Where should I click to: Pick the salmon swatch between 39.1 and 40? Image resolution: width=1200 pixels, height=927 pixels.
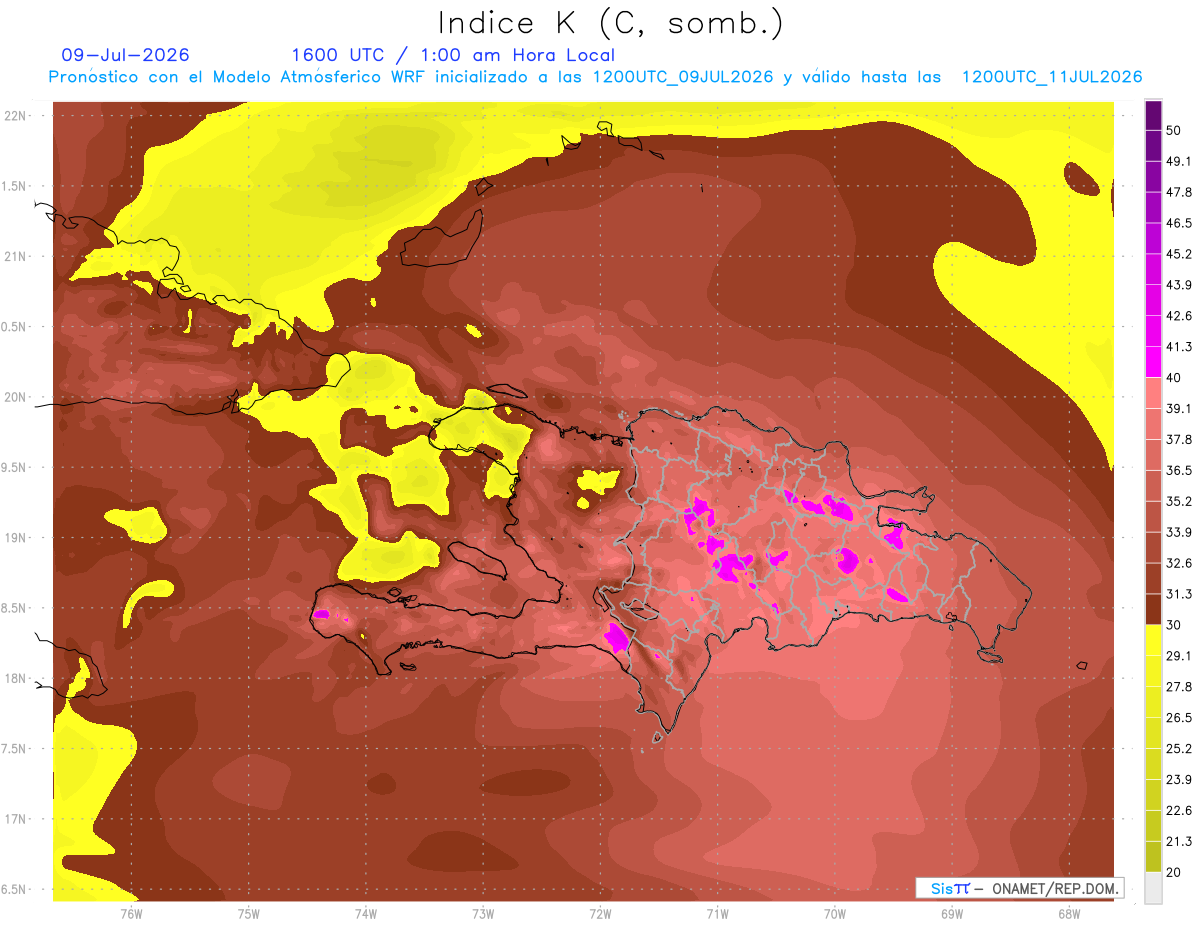click(1153, 393)
